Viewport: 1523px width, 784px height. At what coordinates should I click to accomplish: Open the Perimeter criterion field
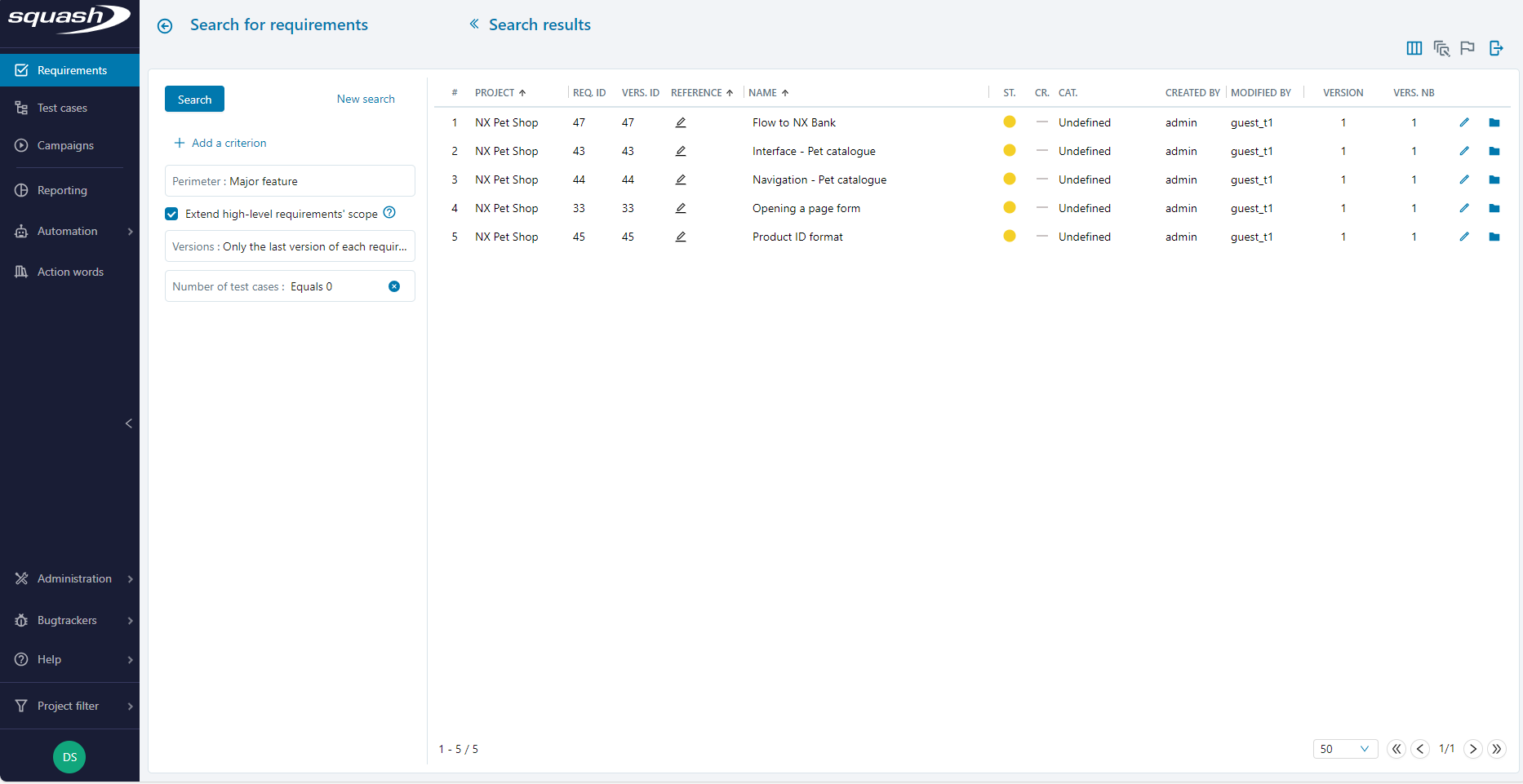(290, 181)
